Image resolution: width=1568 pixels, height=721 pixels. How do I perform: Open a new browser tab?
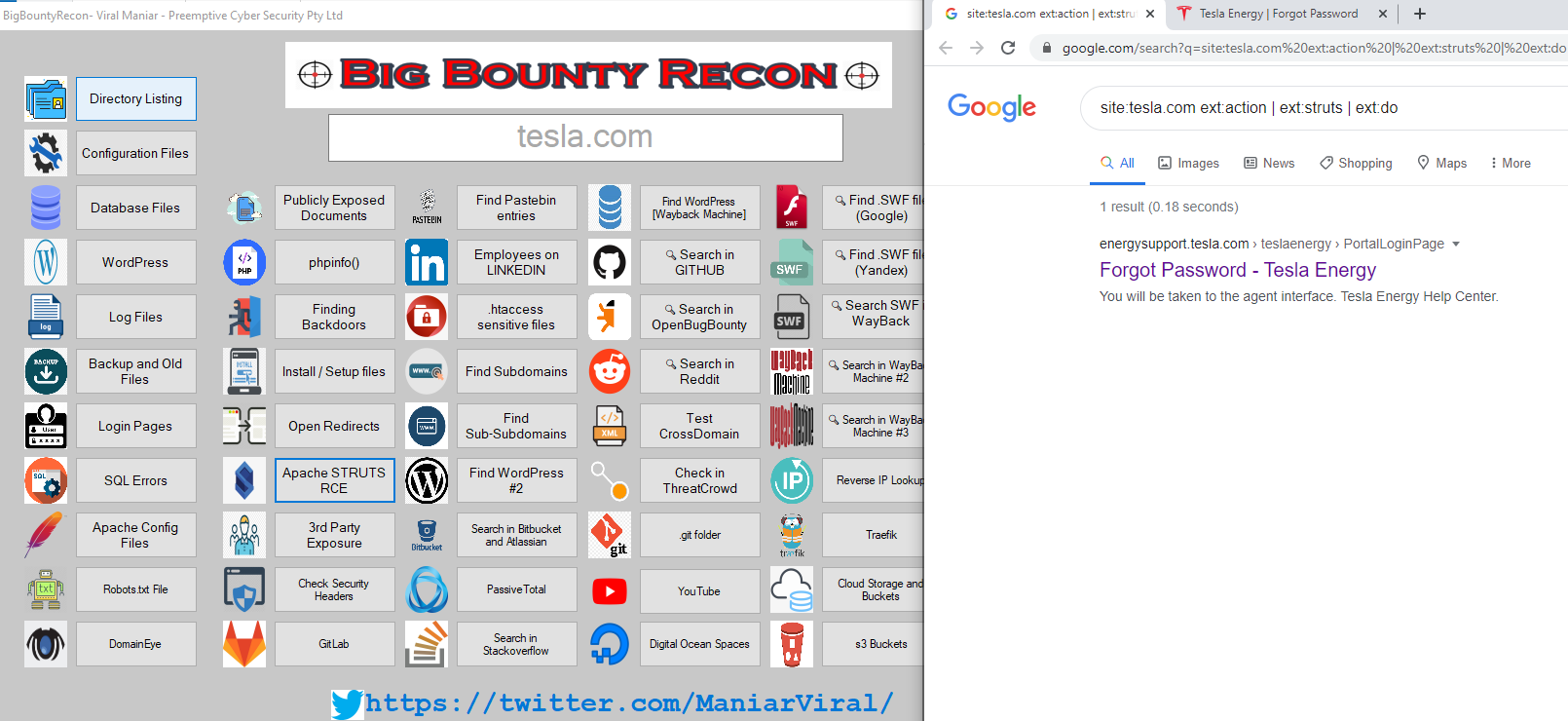pyautogui.click(x=1420, y=14)
